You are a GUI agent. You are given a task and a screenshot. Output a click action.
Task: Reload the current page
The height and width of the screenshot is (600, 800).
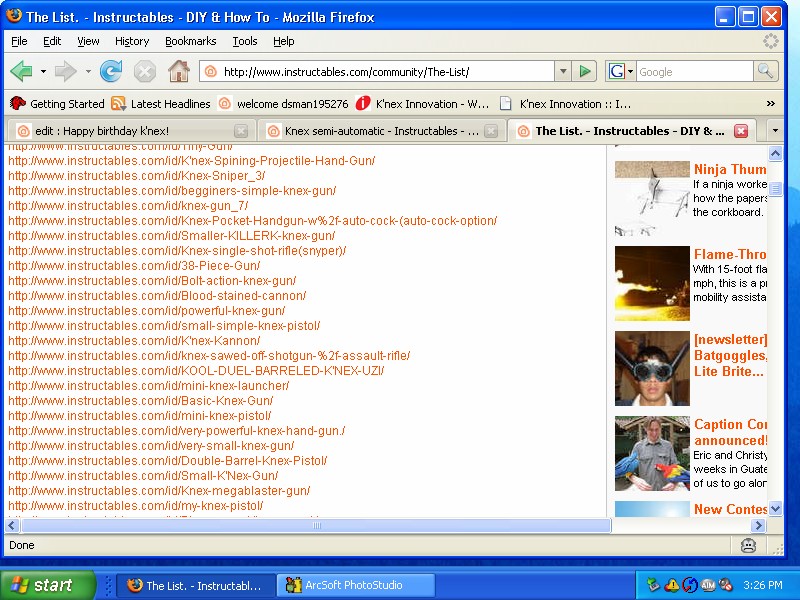click(110, 71)
